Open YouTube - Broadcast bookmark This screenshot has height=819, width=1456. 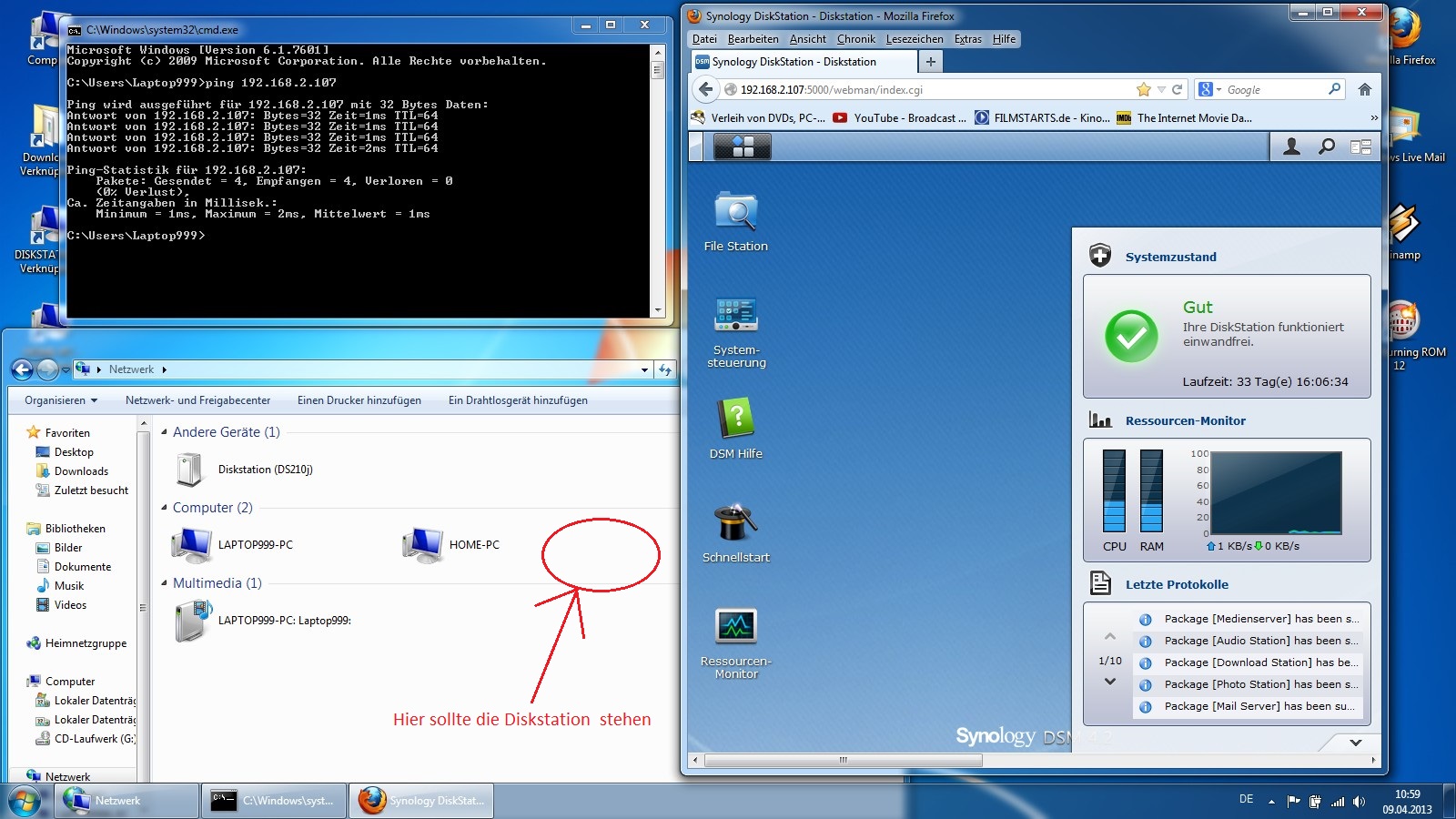(899, 117)
